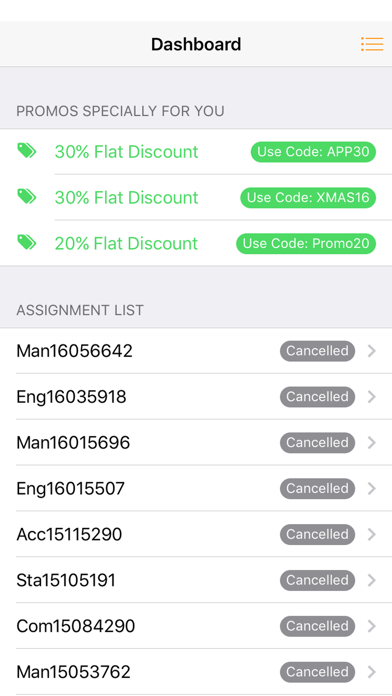The width and height of the screenshot is (392, 696).
Task: Tap the tag icon beside APP30 discount
Action: 27,150
